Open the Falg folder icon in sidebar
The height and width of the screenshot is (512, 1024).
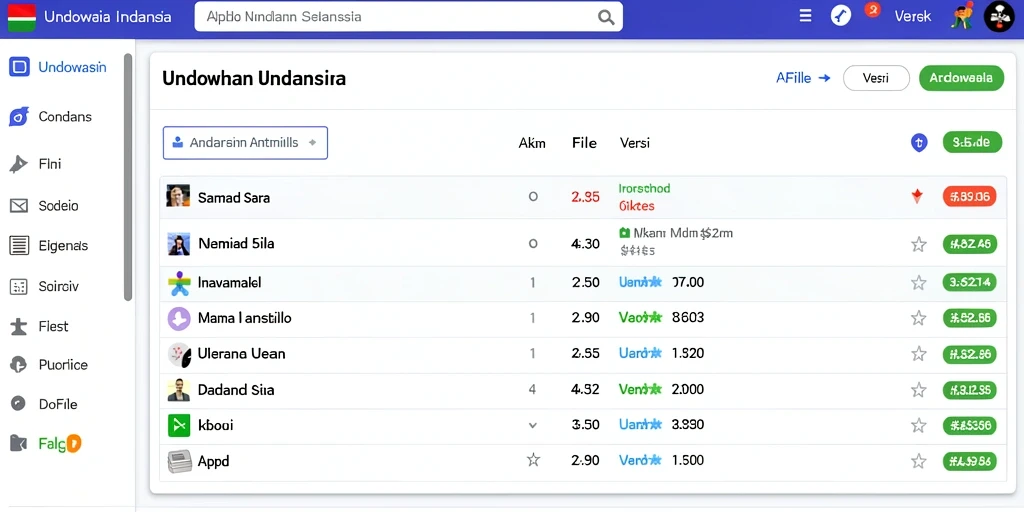18,444
